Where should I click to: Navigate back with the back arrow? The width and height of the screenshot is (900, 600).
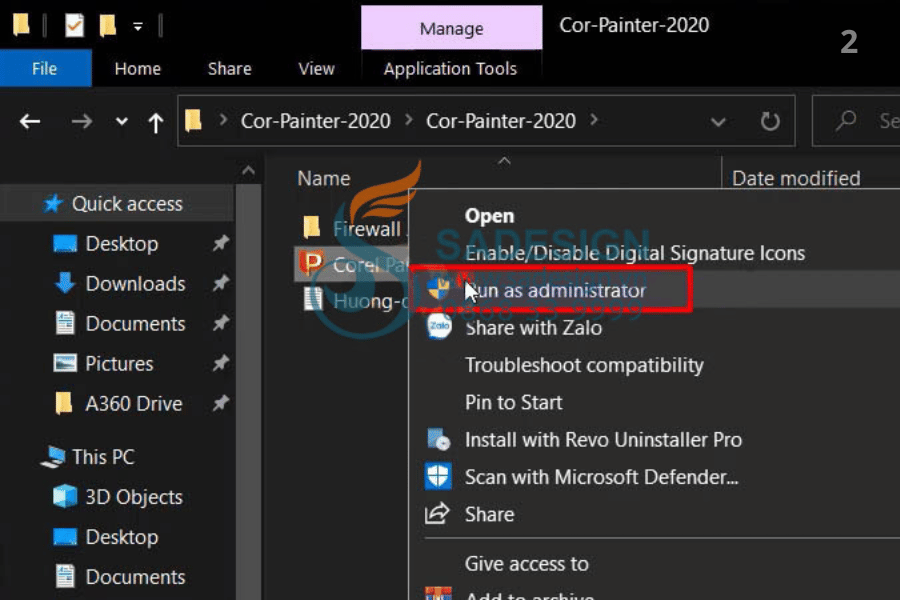click(x=30, y=122)
